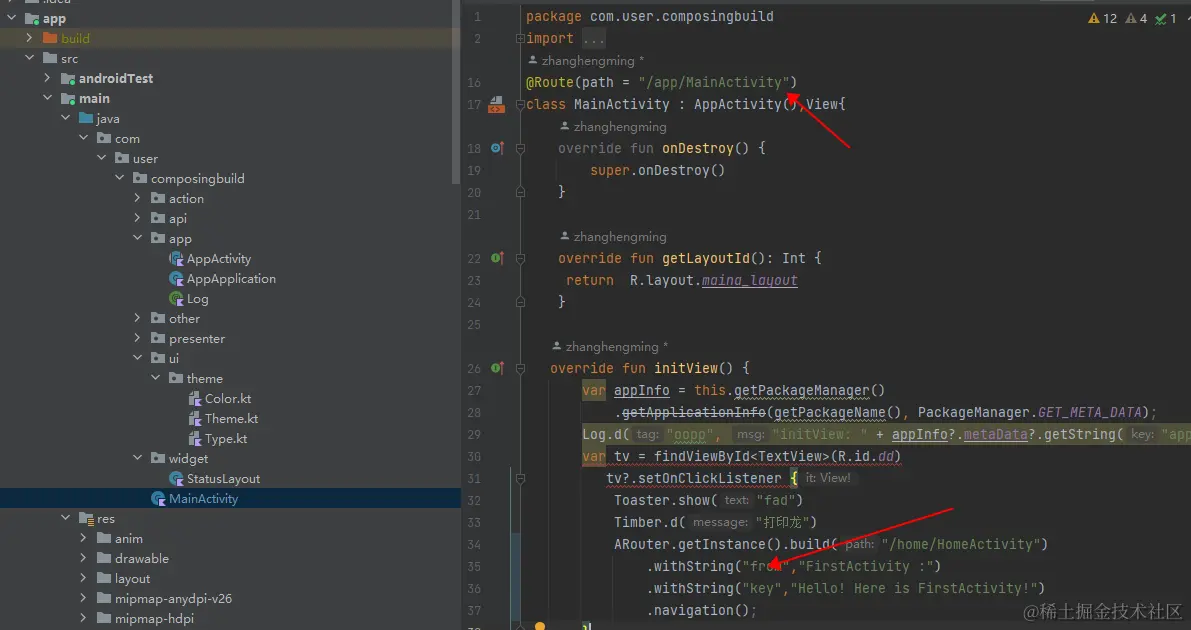This screenshot has width=1191, height=630.
Task: Click the weak warnings indicator showing 4
Action: 1136,18
